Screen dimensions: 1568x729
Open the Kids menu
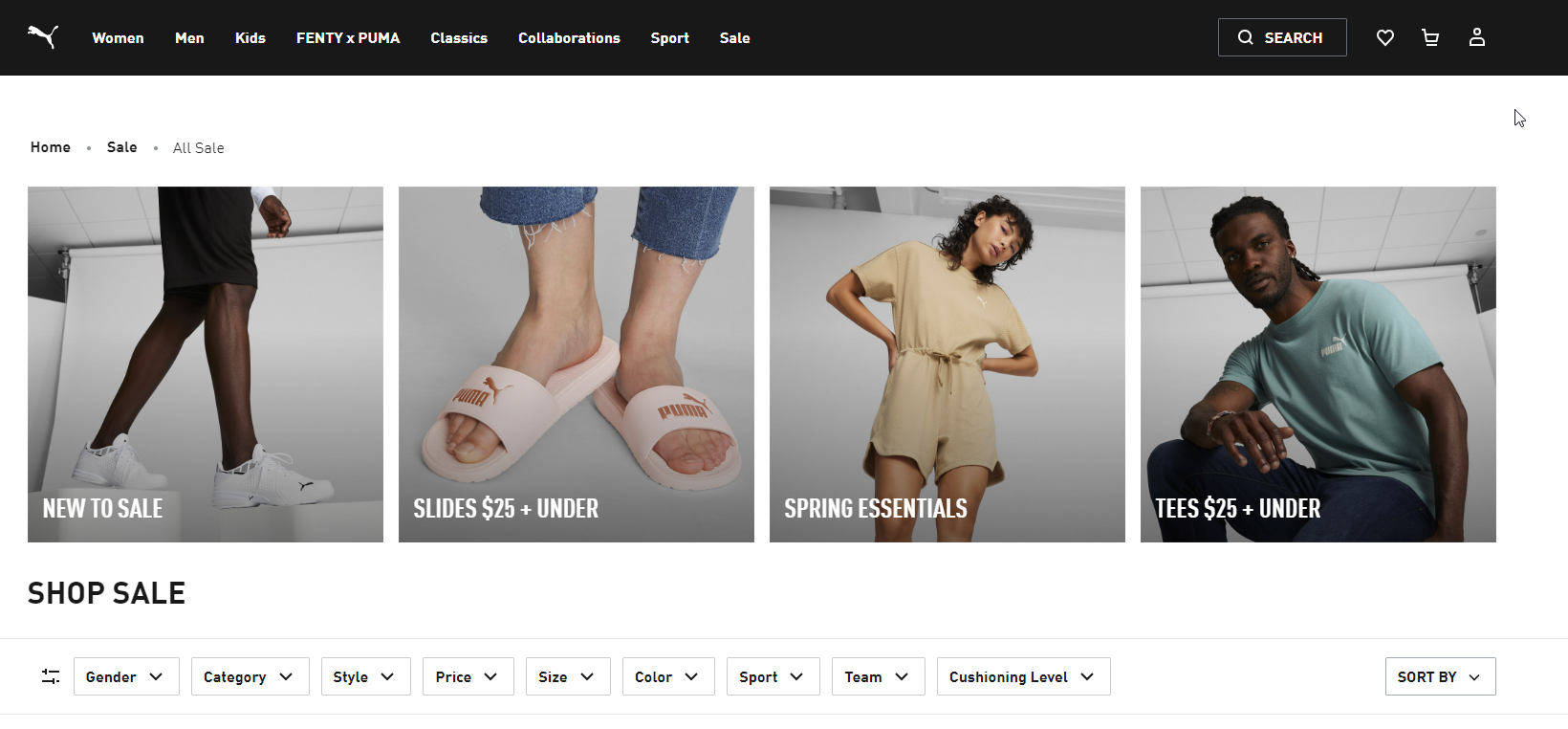pos(250,38)
